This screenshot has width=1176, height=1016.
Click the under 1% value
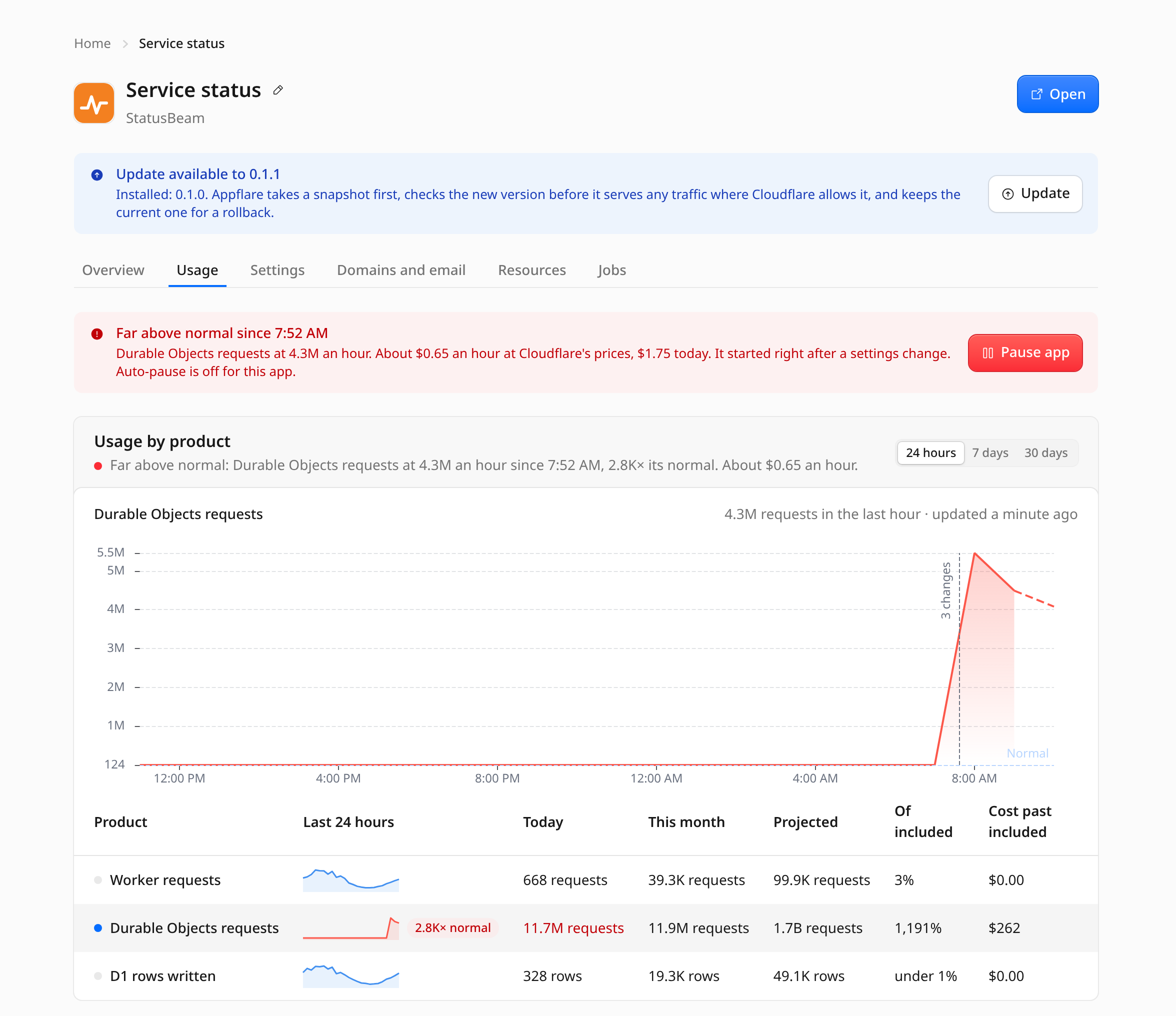(x=925, y=976)
